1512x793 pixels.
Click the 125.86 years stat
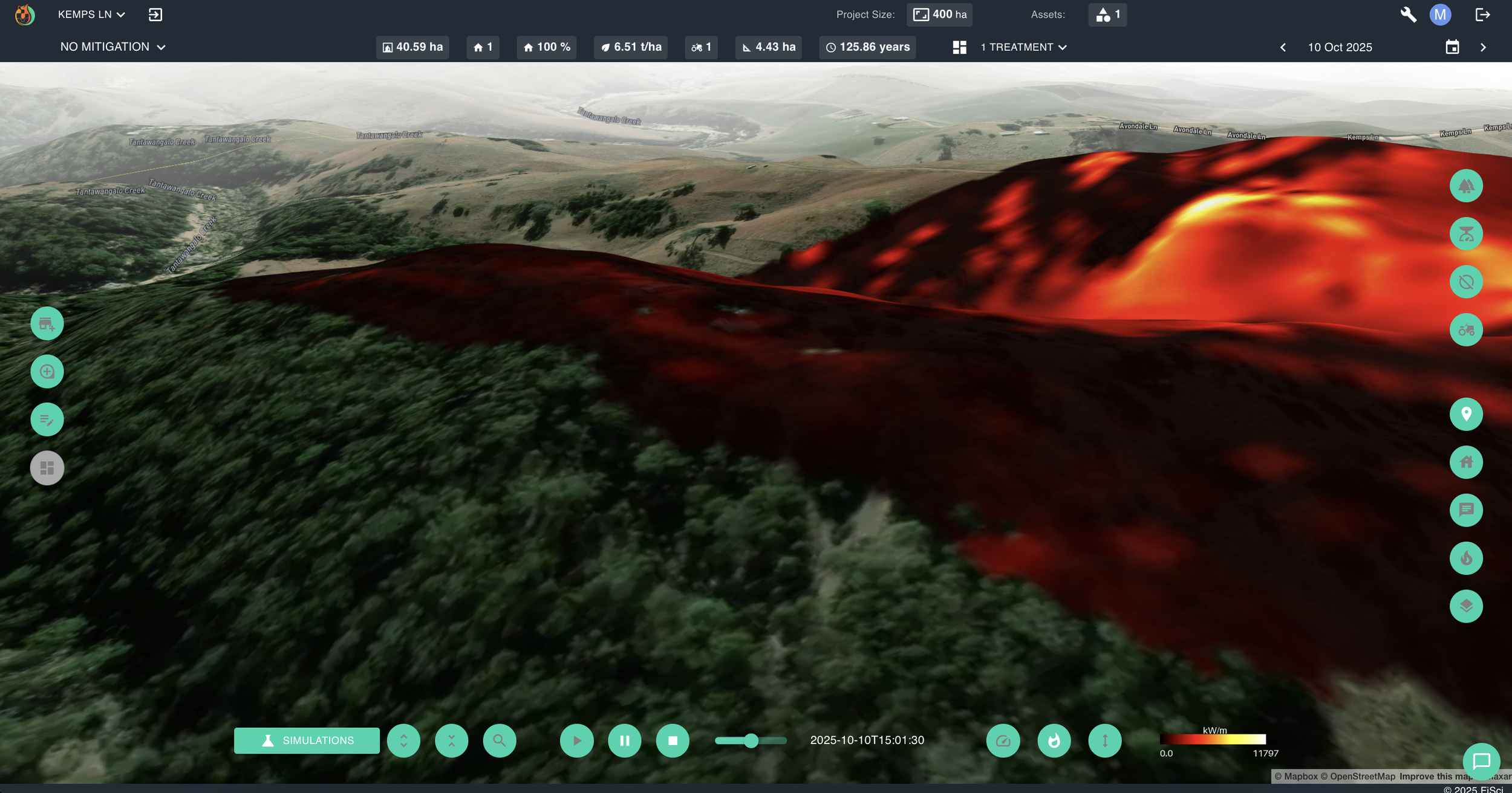click(867, 47)
